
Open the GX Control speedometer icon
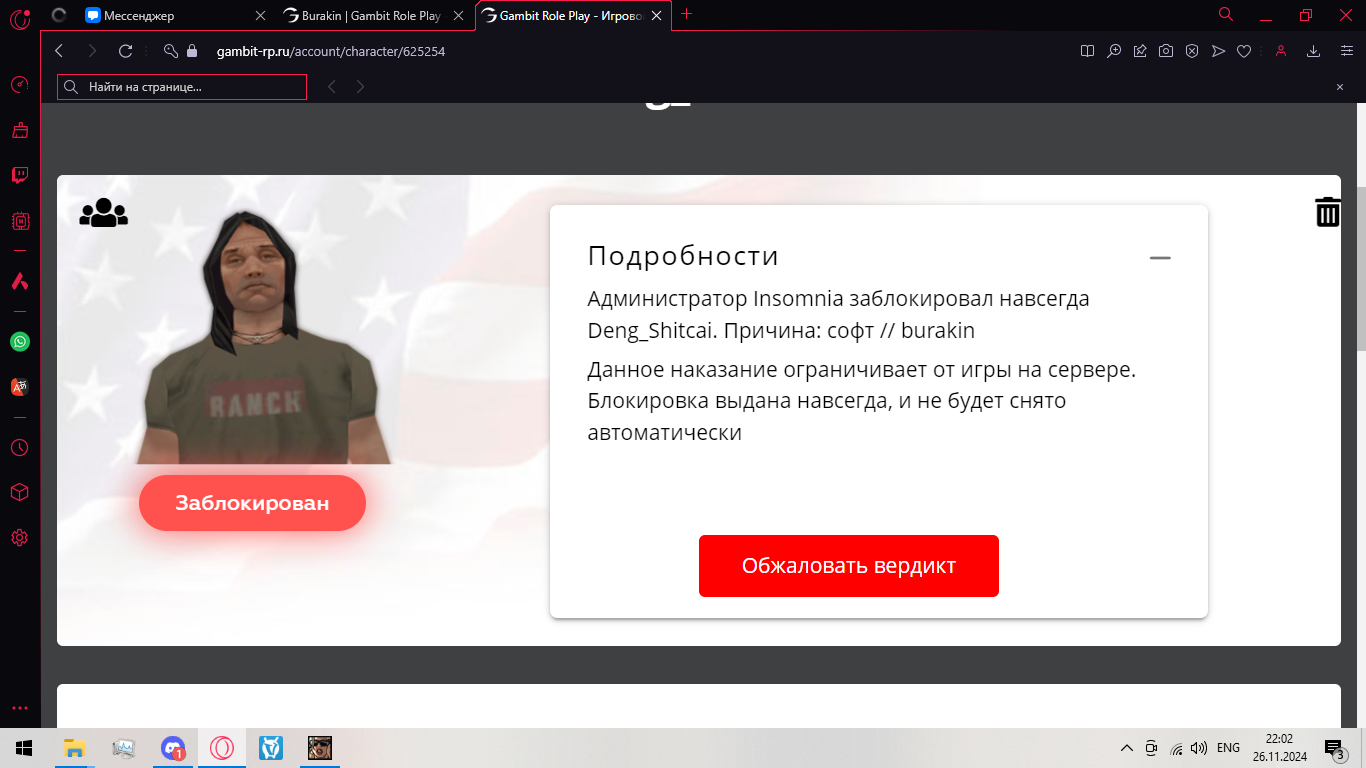click(19, 85)
